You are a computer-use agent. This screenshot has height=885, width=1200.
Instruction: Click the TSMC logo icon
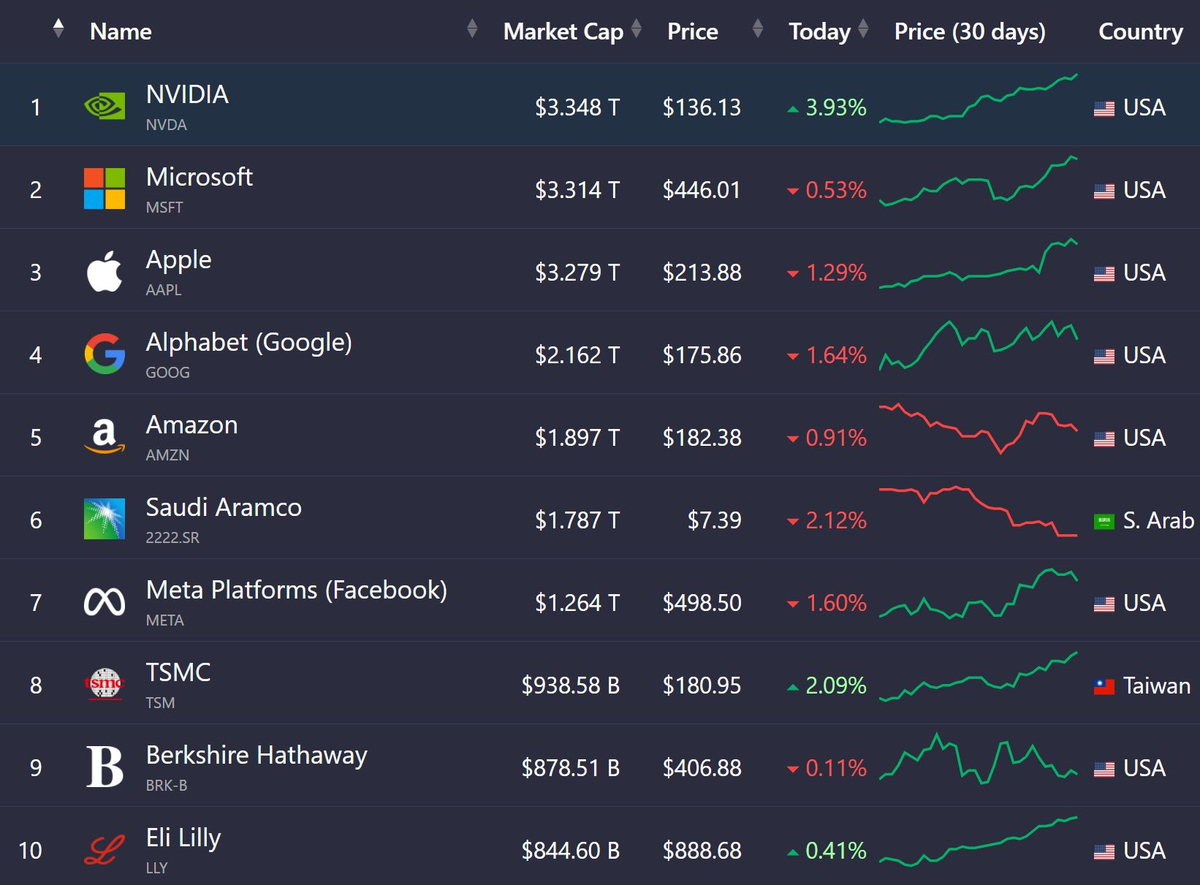(105, 684)
